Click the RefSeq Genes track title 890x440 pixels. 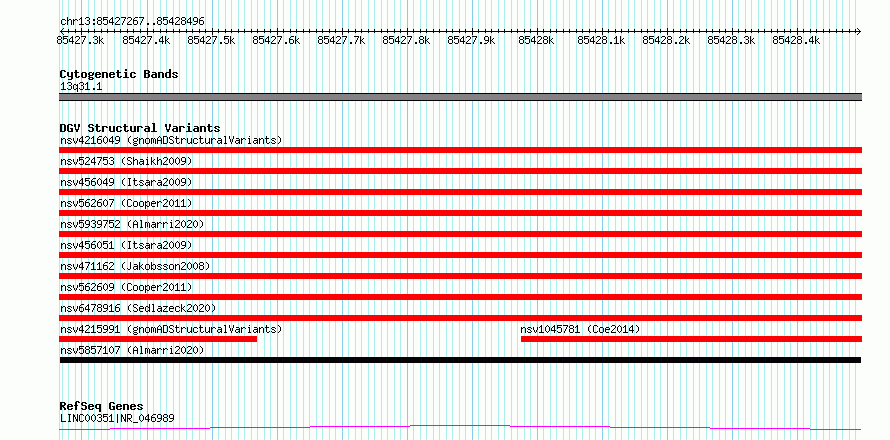coord(101,406)
